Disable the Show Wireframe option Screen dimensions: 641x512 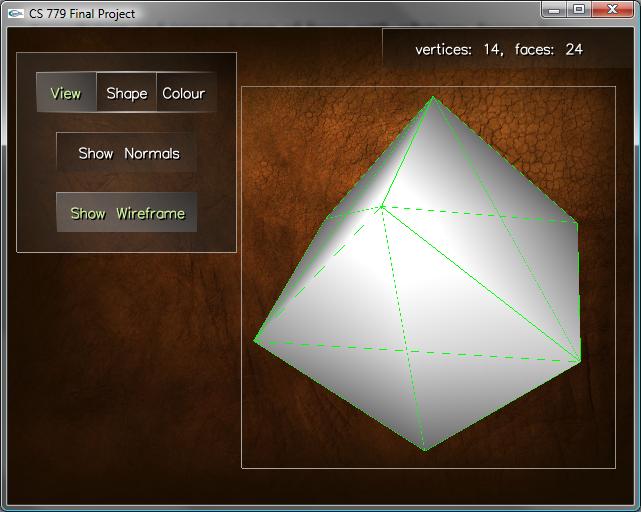[x=127, y=213]
